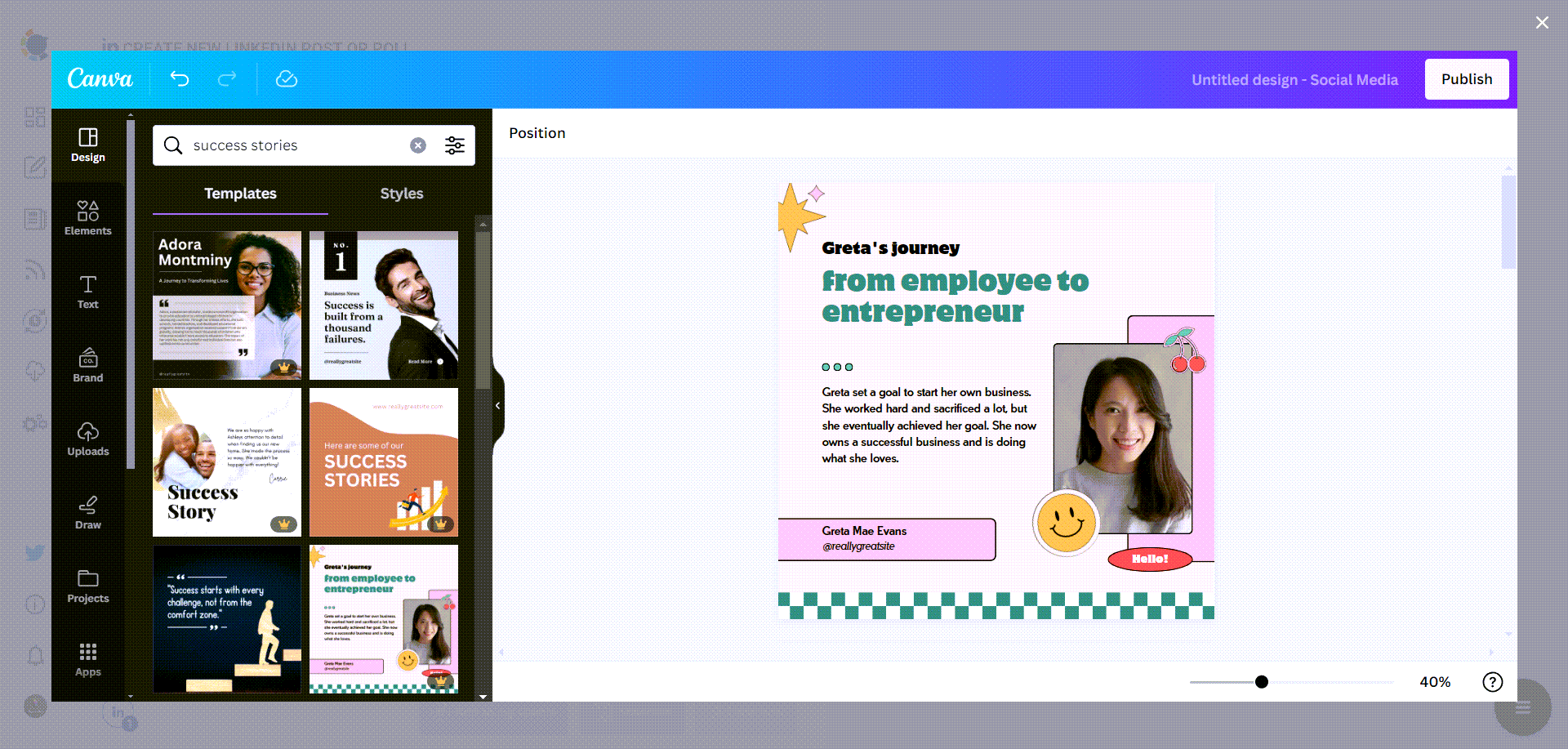Open the Apps panel
Image resolution: width=1568 pixels, height=749 pixels.
87,659
